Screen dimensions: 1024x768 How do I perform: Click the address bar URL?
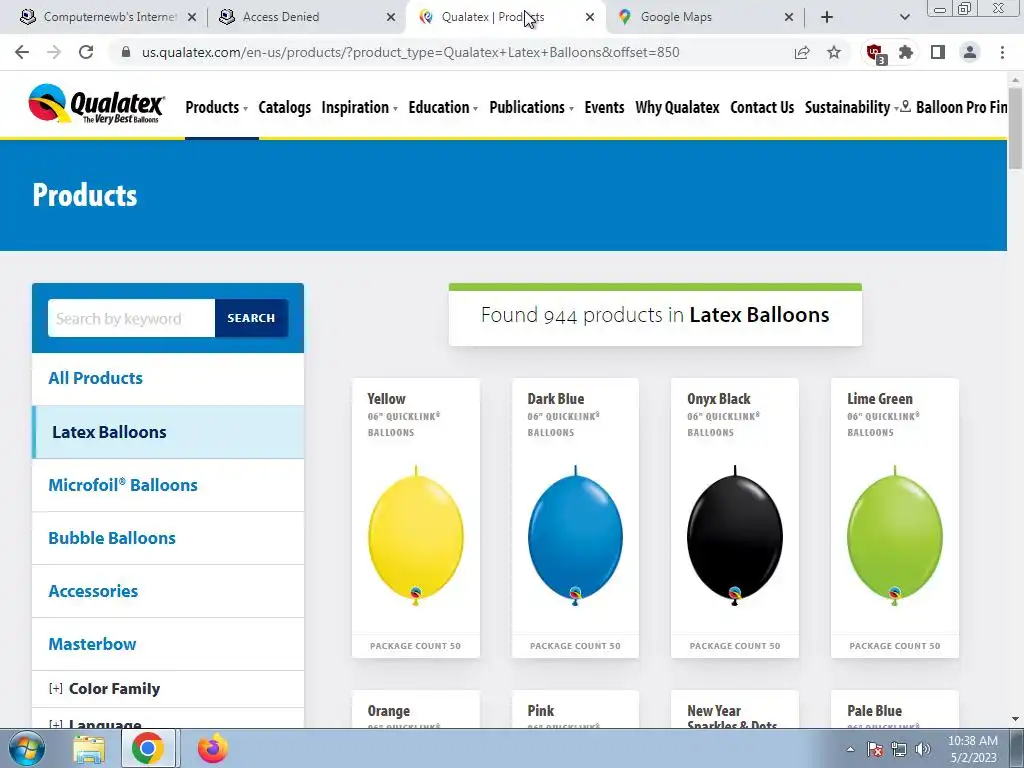[x=411, y=52]
